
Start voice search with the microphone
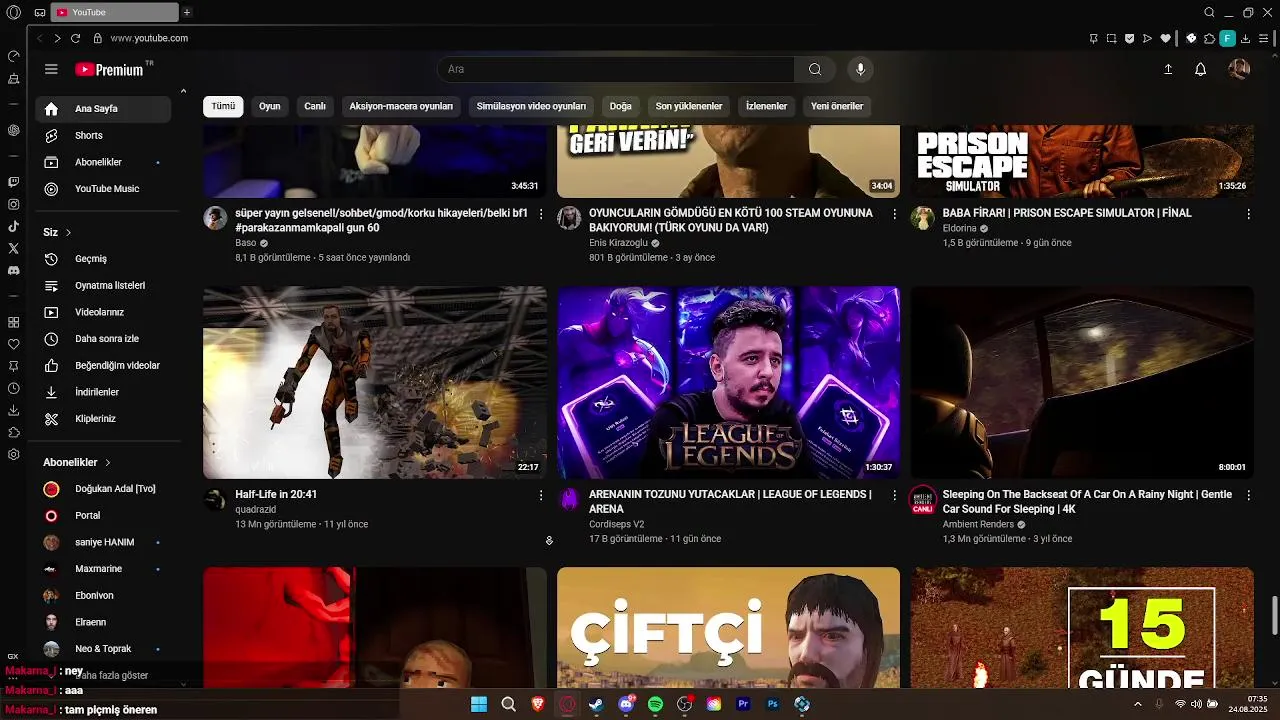[860, 69]
